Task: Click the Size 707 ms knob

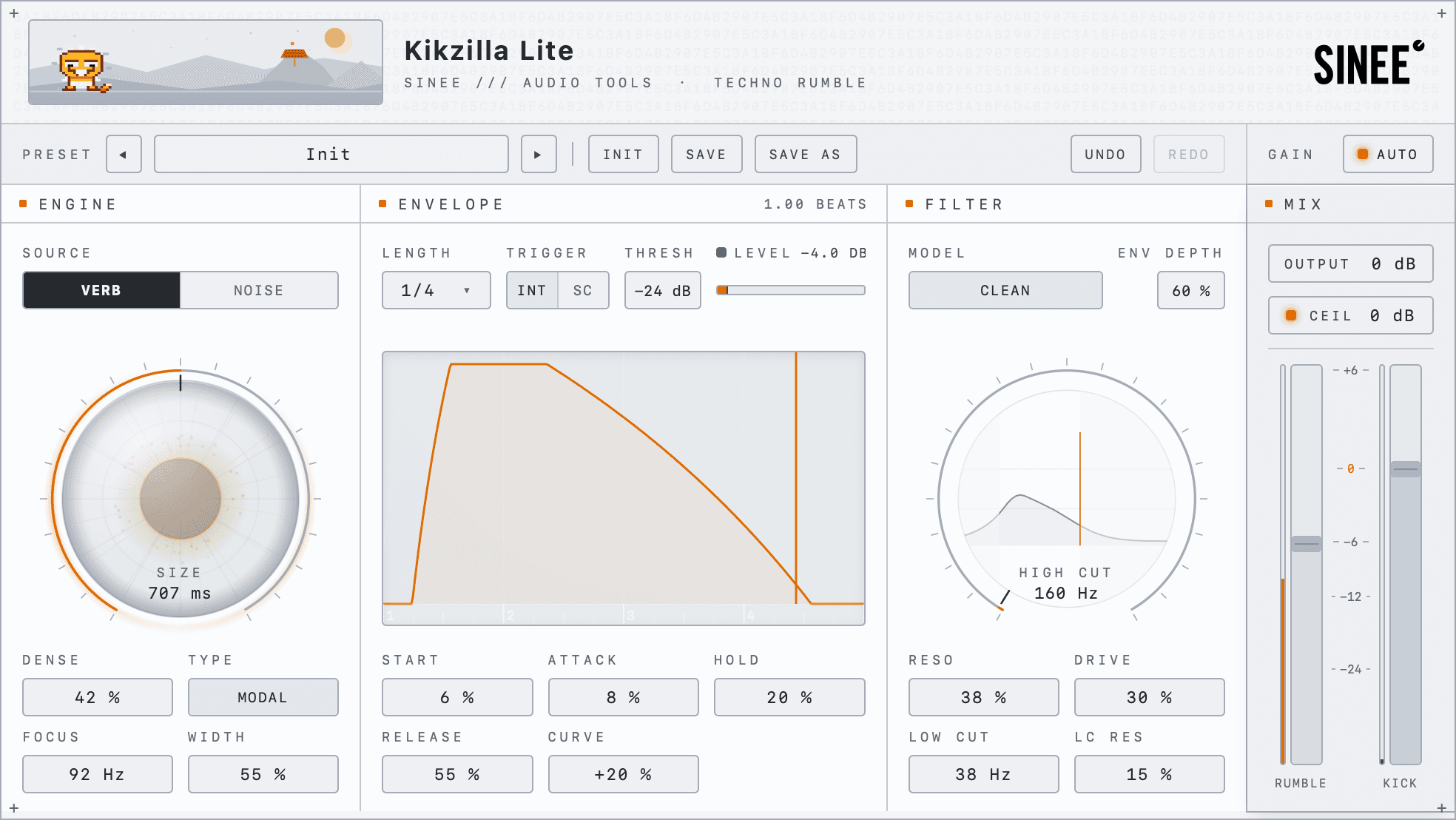Action: (181, 499)
